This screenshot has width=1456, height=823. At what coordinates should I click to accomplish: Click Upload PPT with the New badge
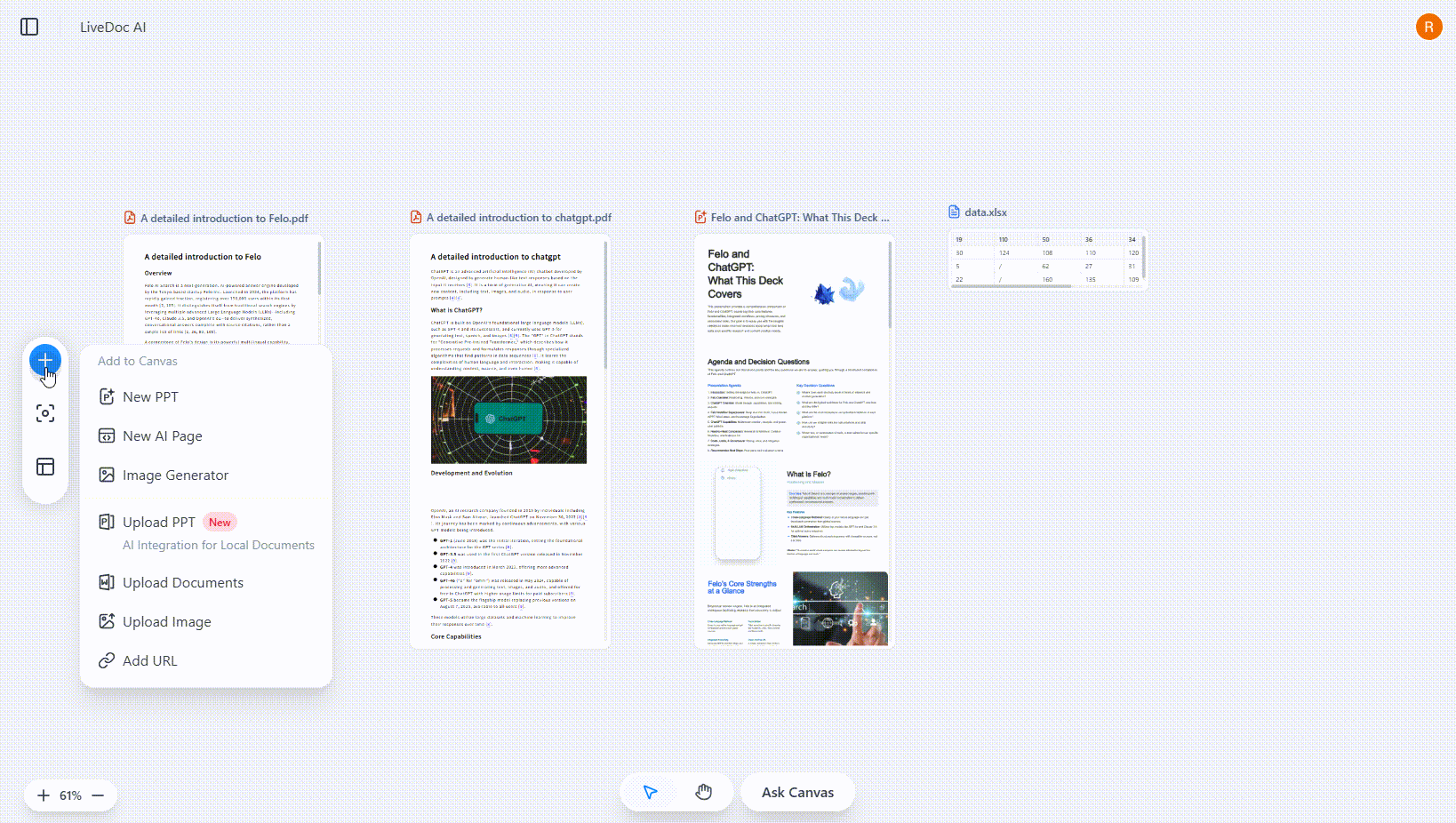point(157,522)
